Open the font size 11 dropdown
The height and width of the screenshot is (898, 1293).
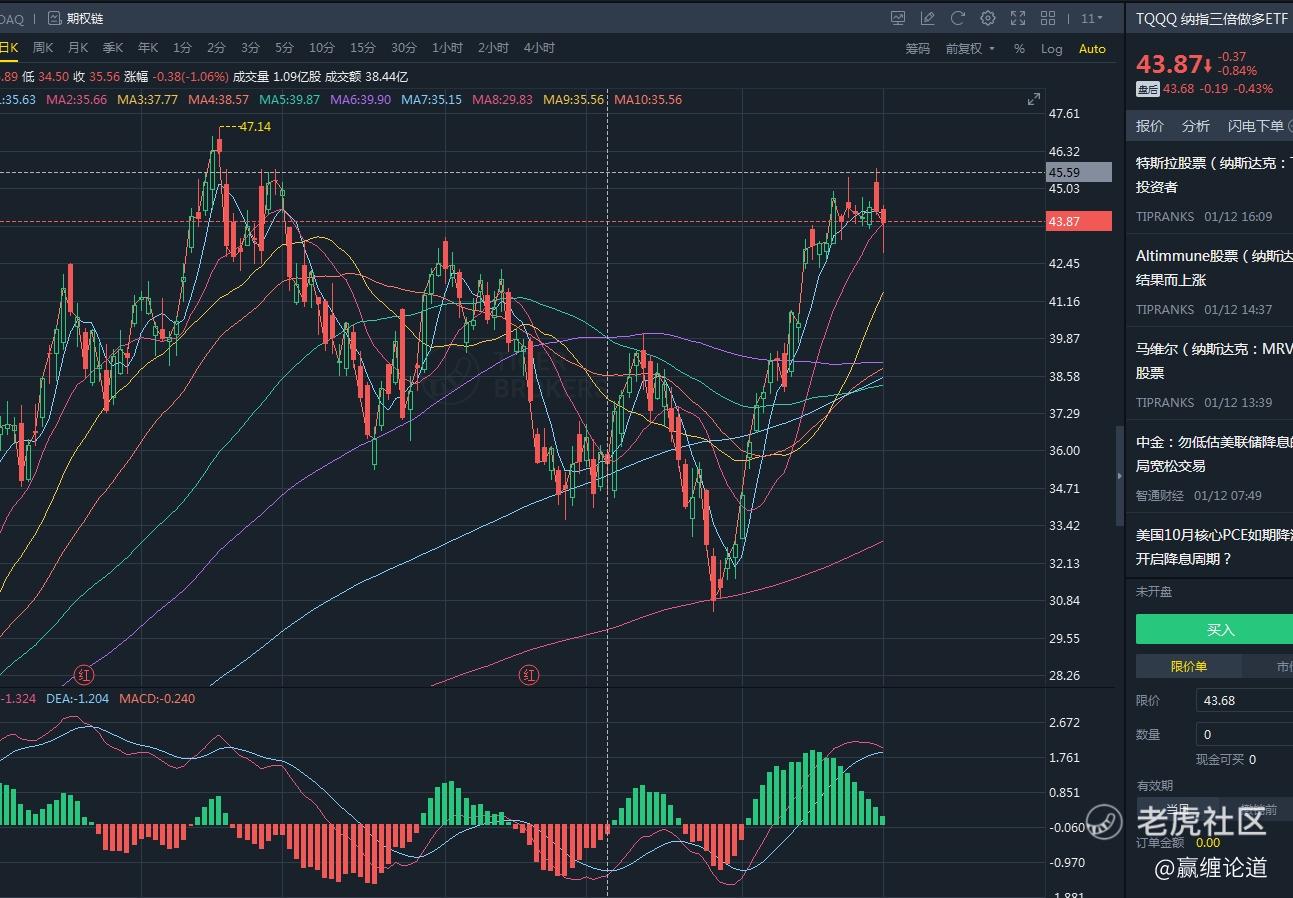click(x=1092, y=18)
